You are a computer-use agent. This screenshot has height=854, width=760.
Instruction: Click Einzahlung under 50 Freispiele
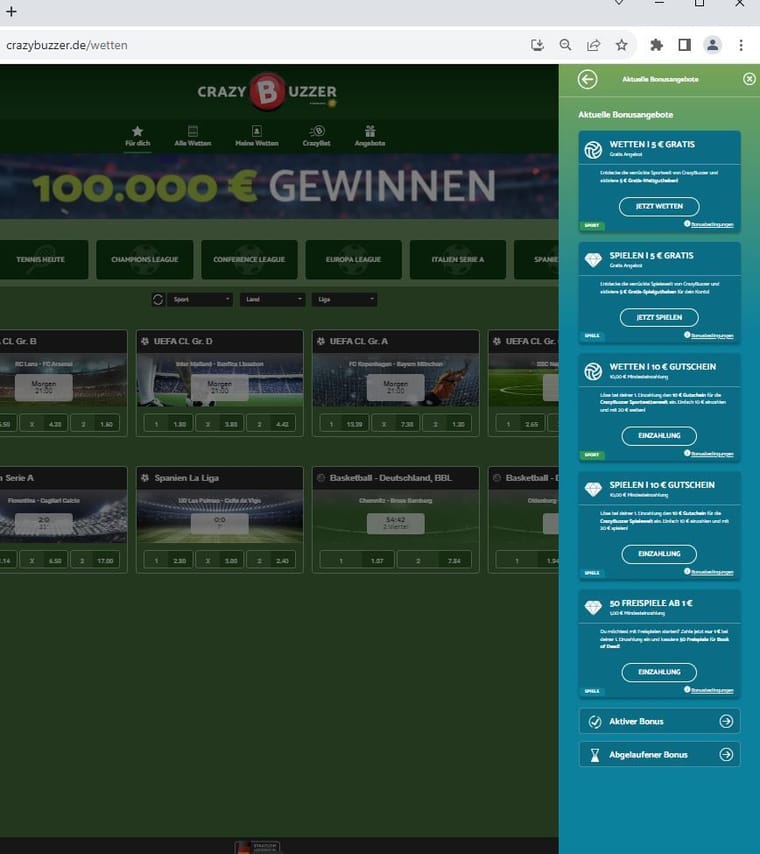click(x=659, y=672)
